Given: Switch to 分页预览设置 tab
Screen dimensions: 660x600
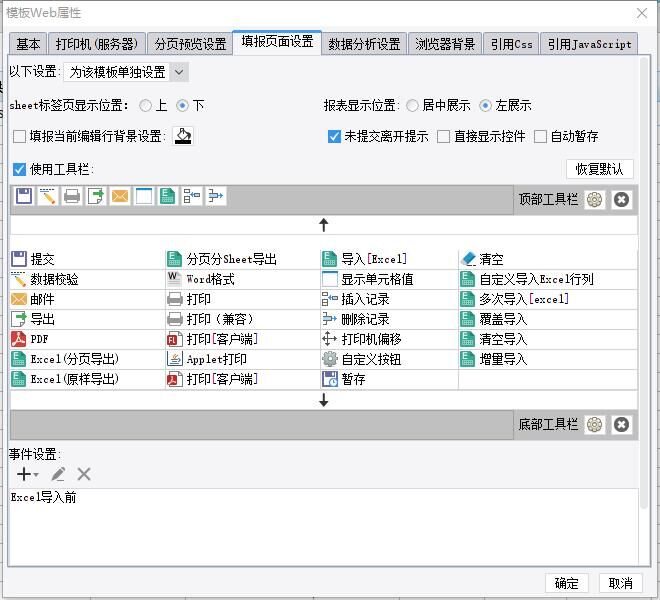Looking at the screenshot, I should pyautogui.click(x=190, y=44).
